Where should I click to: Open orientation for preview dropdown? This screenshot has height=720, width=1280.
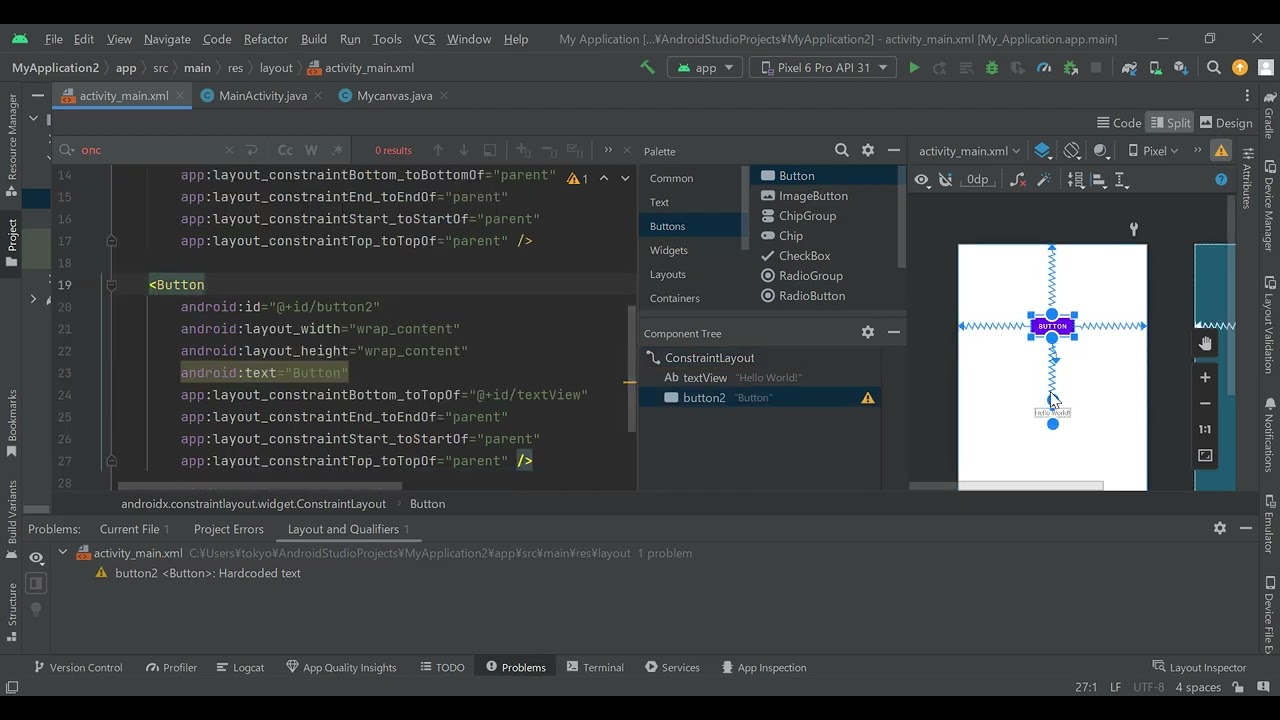pos(1072,151)
